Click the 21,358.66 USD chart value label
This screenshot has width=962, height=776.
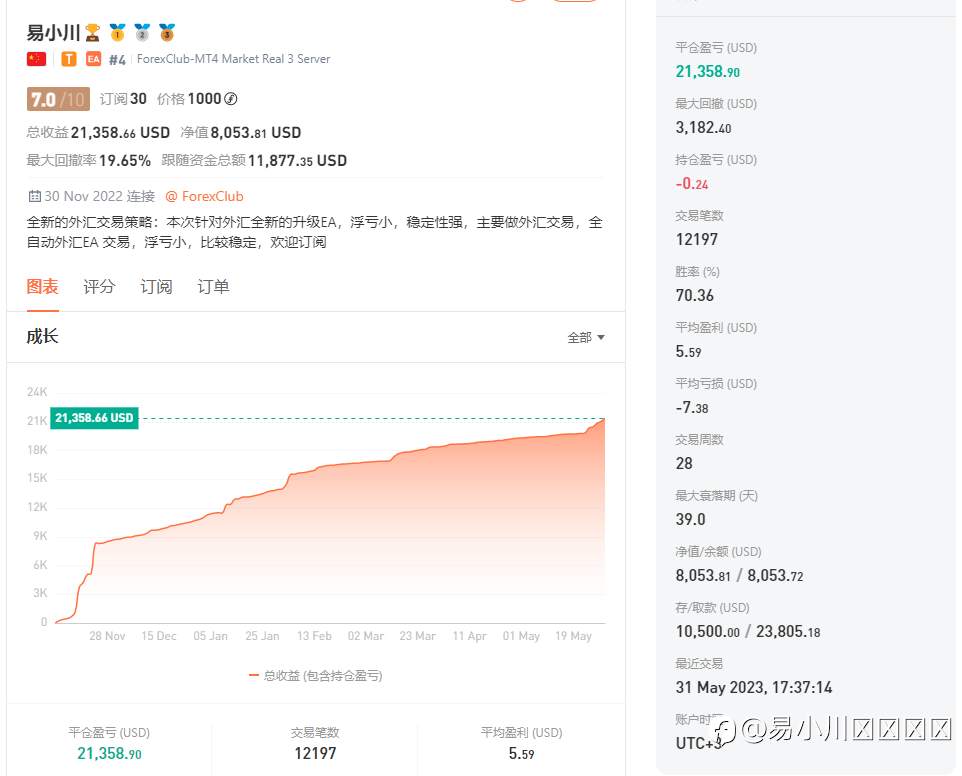[94, 418]
